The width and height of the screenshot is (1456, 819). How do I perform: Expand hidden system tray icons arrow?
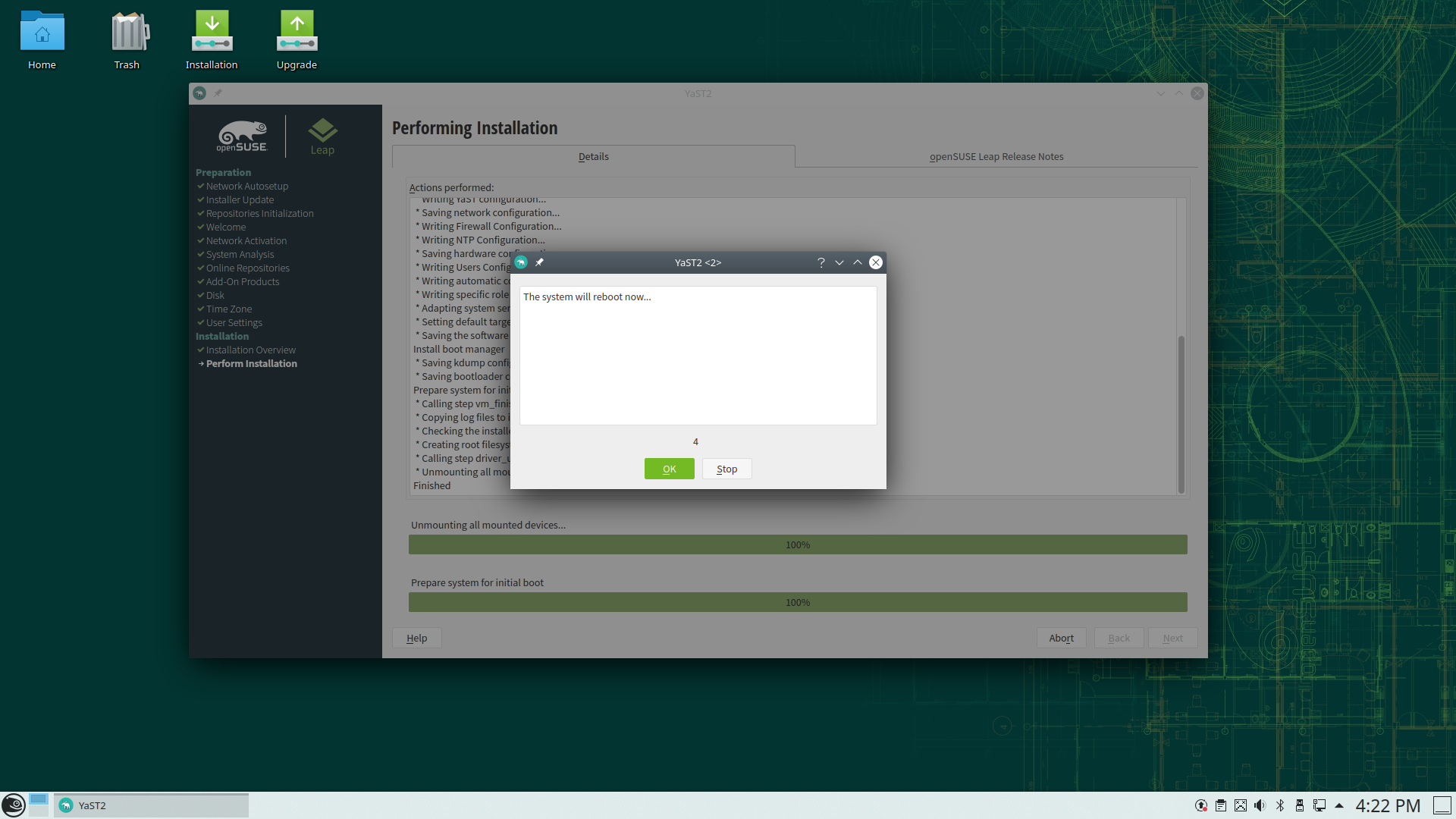coord(1339,805)
